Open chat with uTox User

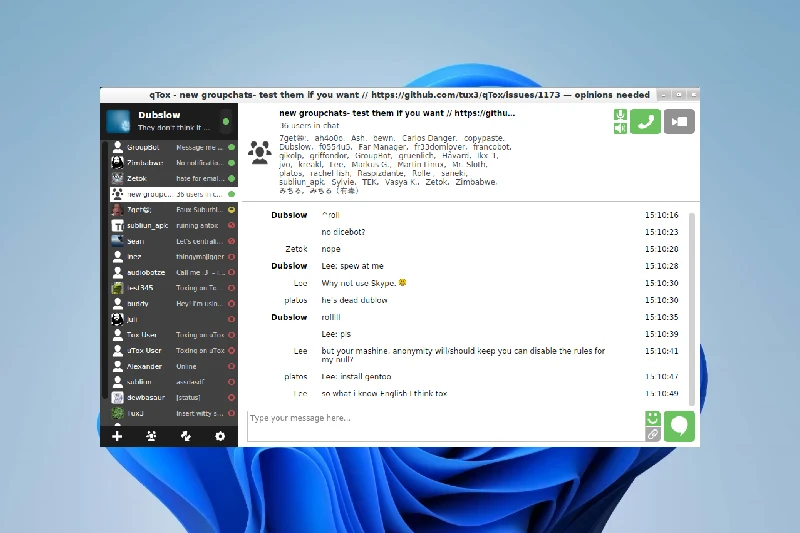tap(173, 350)
